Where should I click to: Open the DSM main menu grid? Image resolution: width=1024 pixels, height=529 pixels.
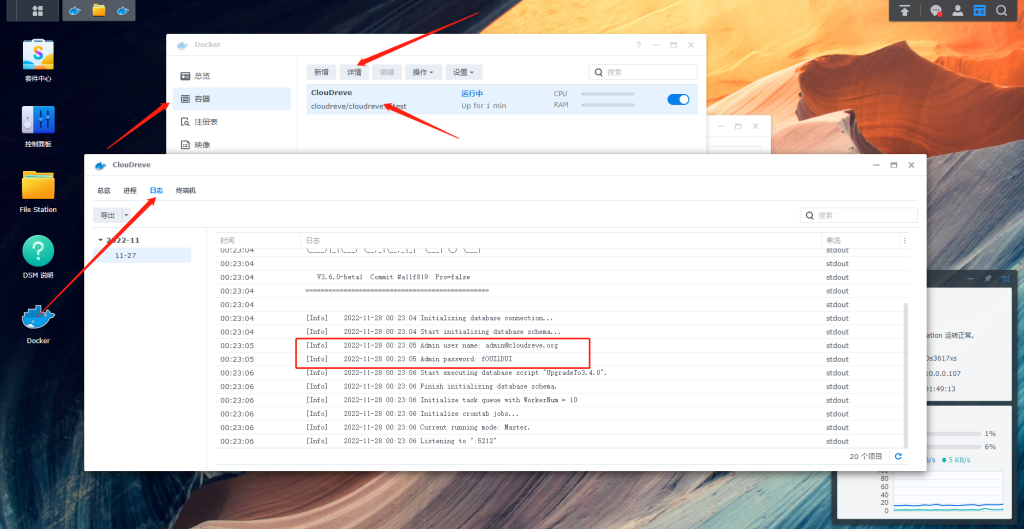(x=37, y=10)
